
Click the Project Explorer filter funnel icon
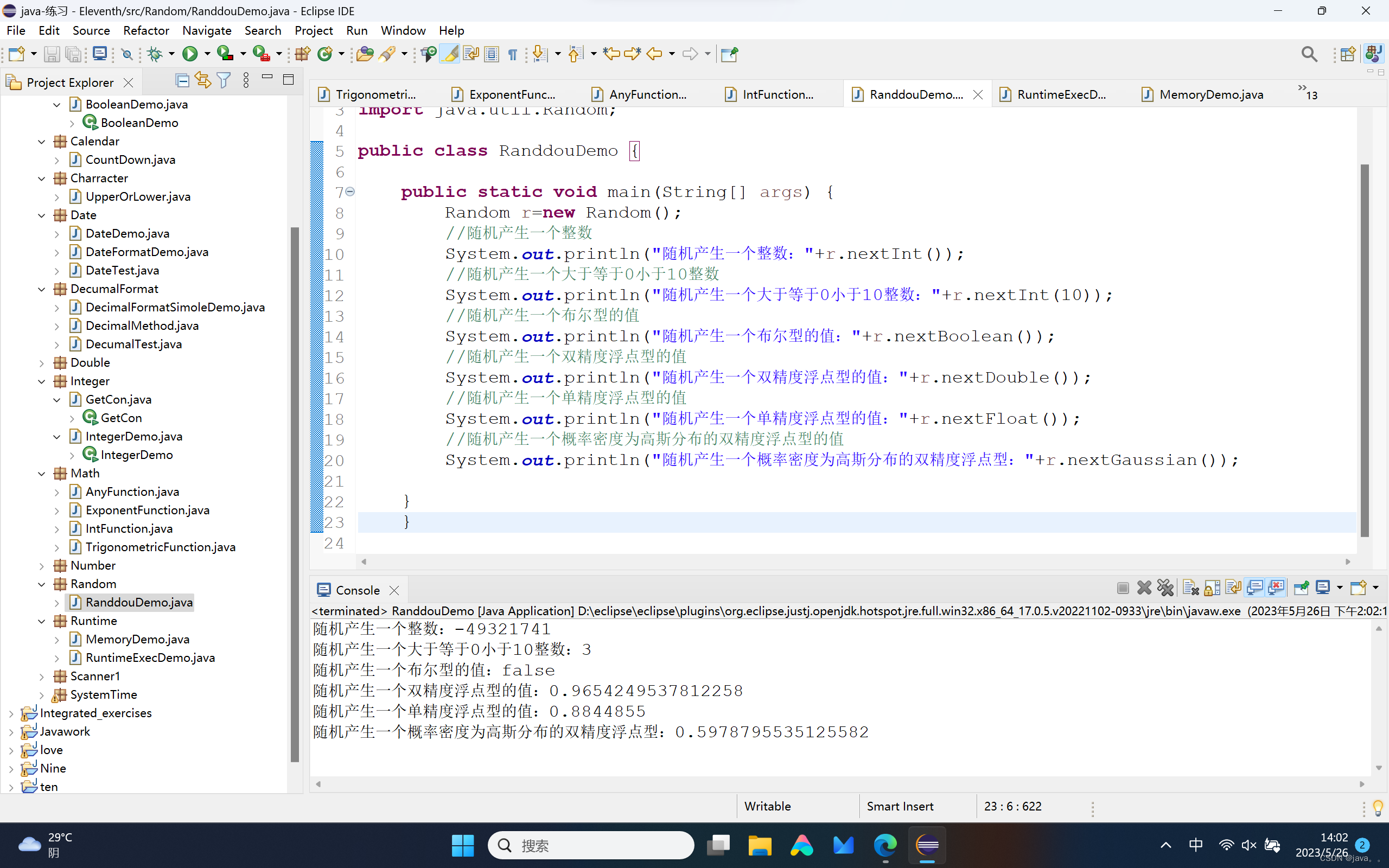[x=224, y=81]
